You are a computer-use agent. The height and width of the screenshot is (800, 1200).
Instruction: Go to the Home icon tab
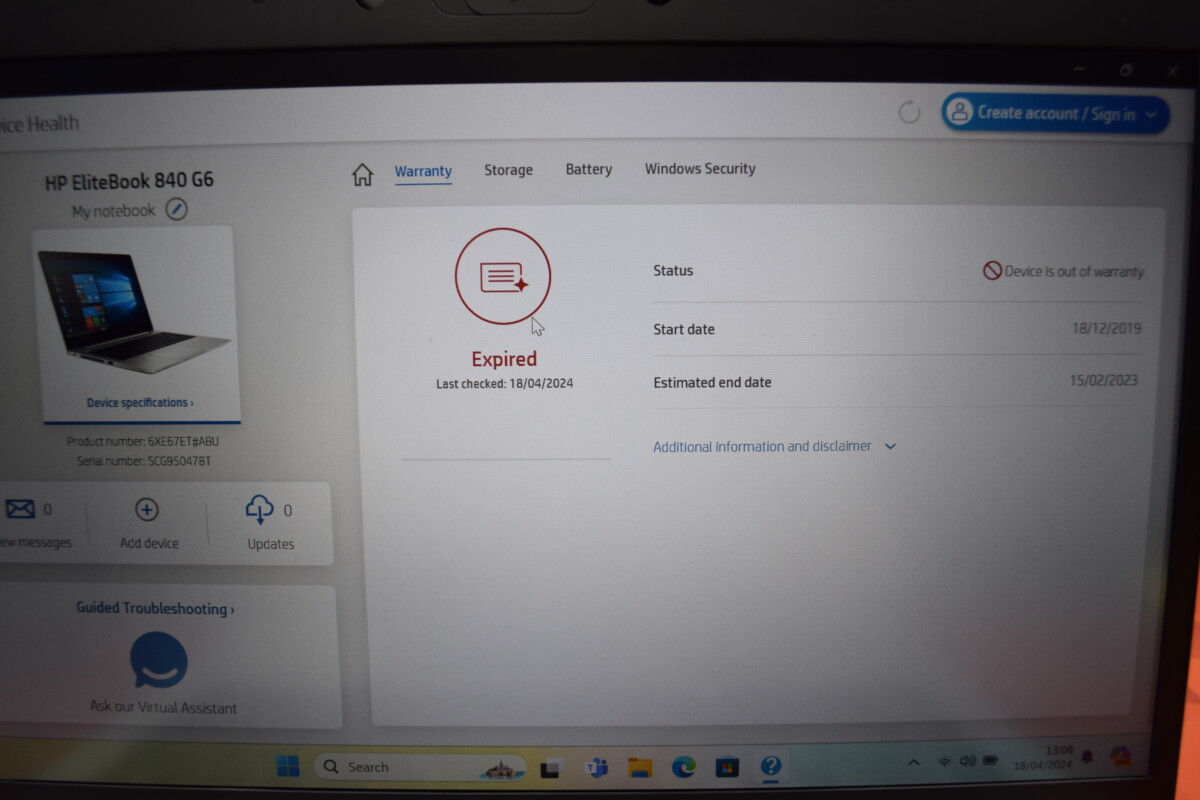pyautogui.click(x=362, y=175)
